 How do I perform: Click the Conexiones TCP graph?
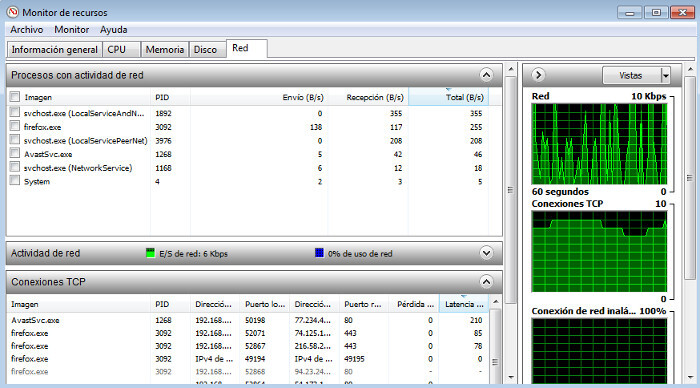[599, 251]
